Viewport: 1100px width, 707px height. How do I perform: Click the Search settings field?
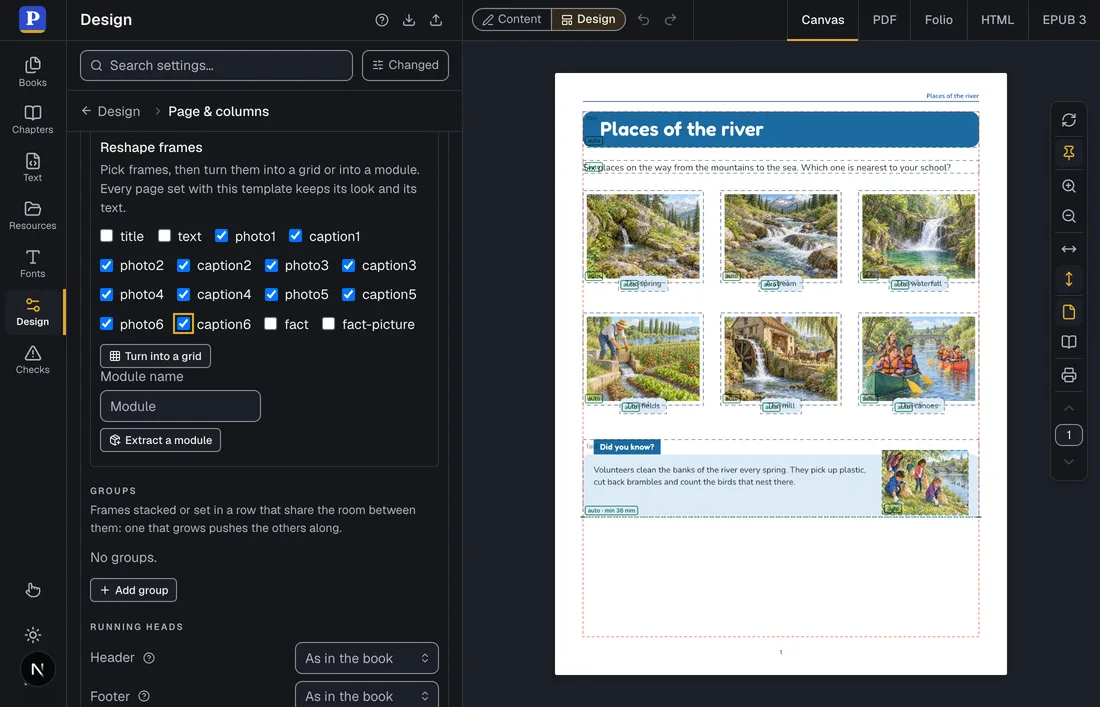click(216, 65)
